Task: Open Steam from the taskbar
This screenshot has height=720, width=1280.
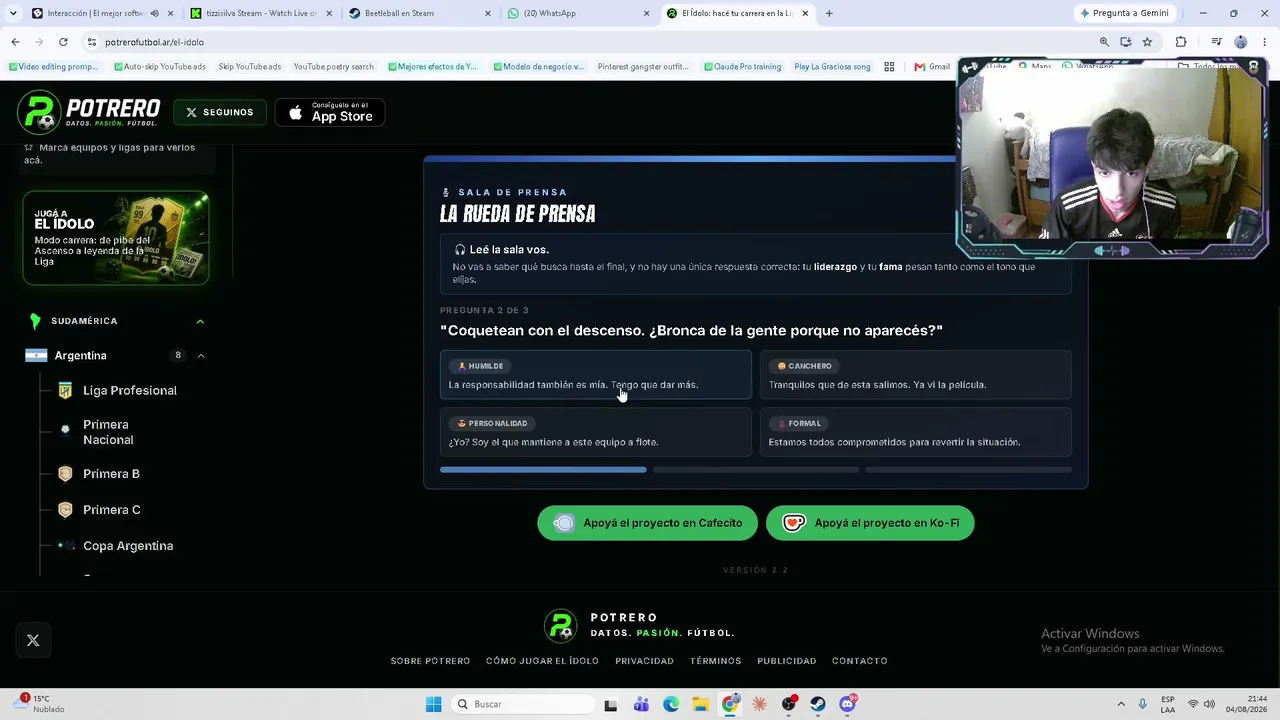Action: pyautogui.click(x=818, y=704)
